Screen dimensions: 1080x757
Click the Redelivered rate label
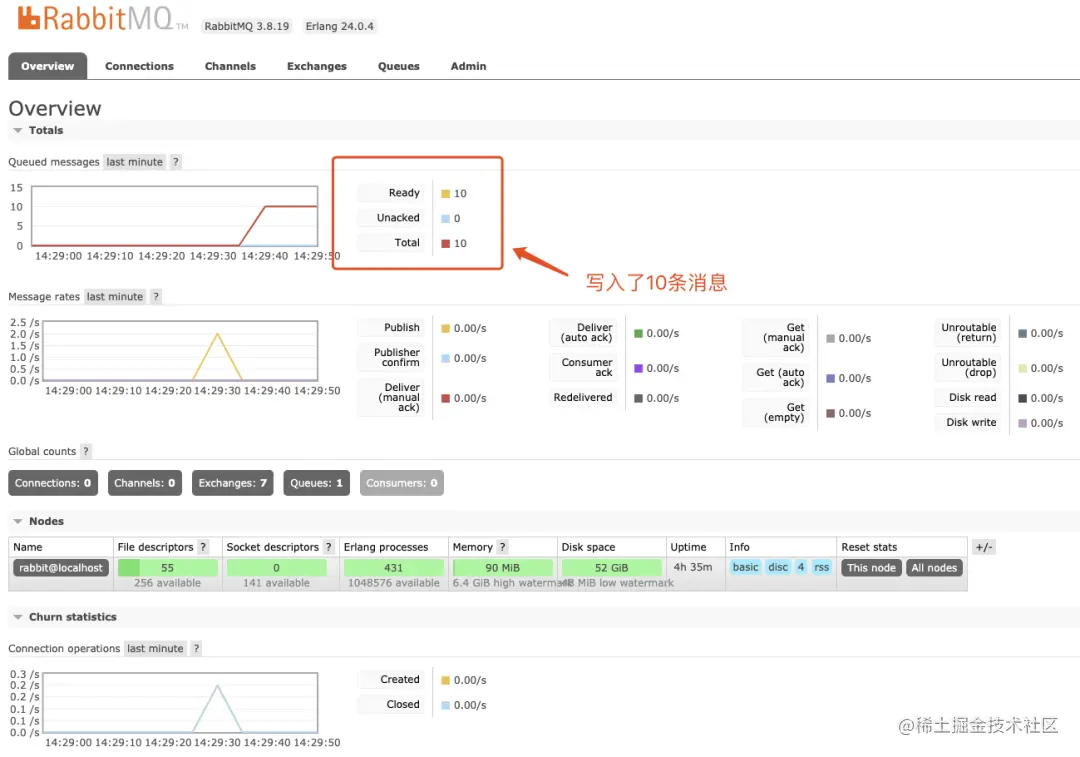pos(583,397)
